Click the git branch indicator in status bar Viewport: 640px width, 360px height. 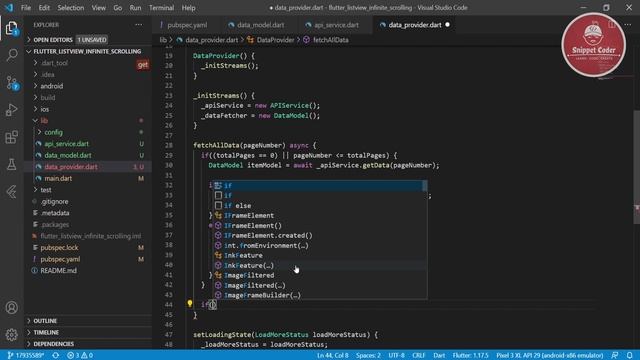pos(26,355)
